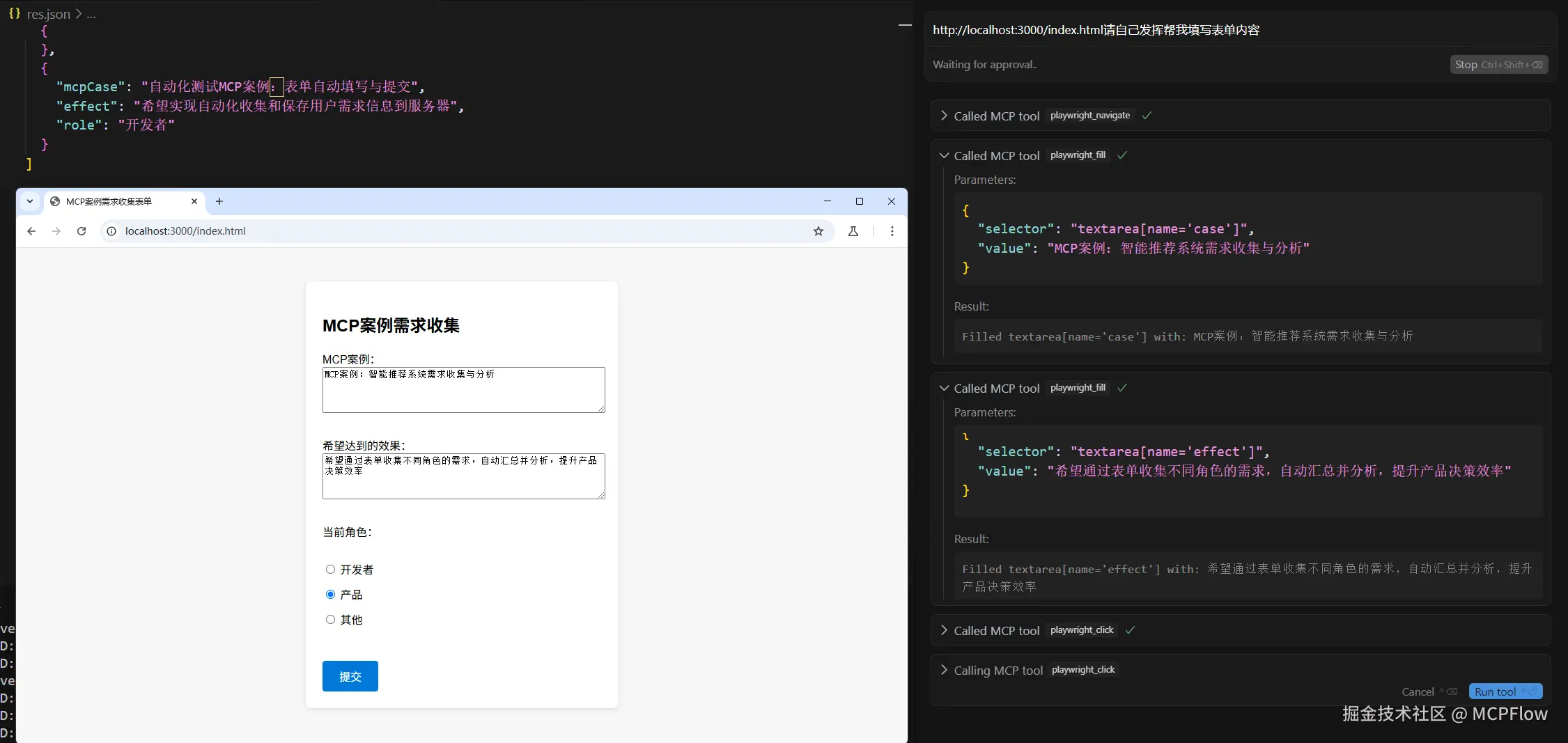Click the browser back arrow

point(31,231)
